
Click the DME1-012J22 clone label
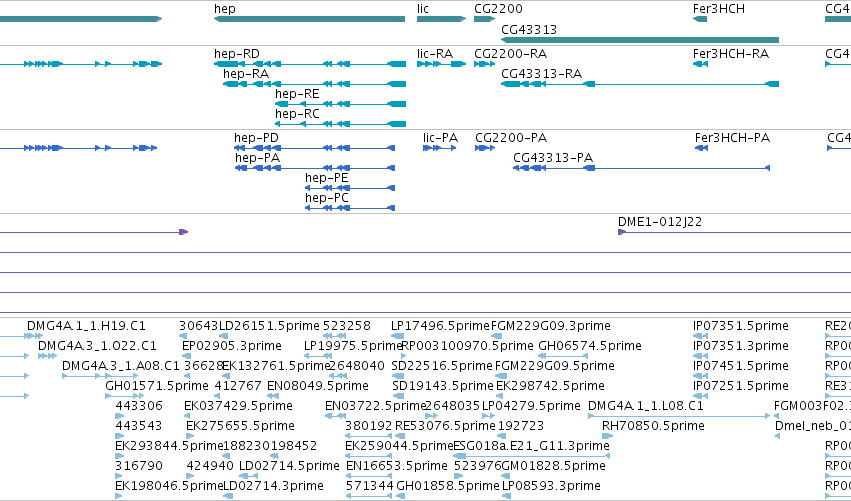click(x=659, y=222)
